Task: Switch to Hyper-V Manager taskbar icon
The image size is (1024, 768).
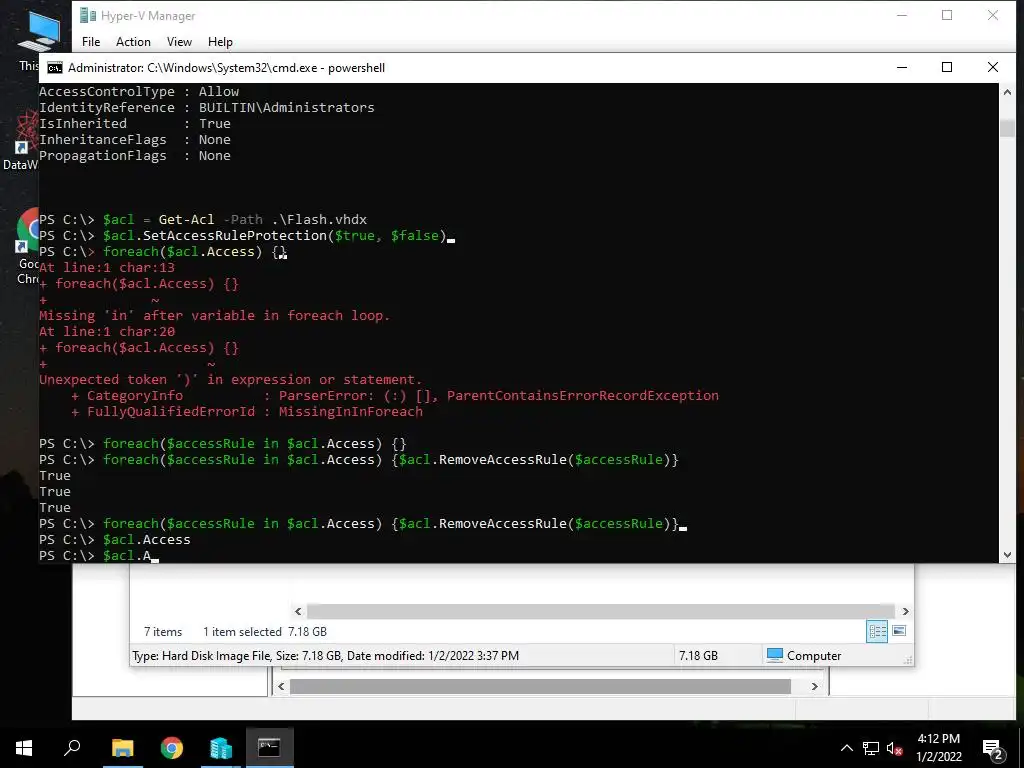Action: click(x=221, y=748)
